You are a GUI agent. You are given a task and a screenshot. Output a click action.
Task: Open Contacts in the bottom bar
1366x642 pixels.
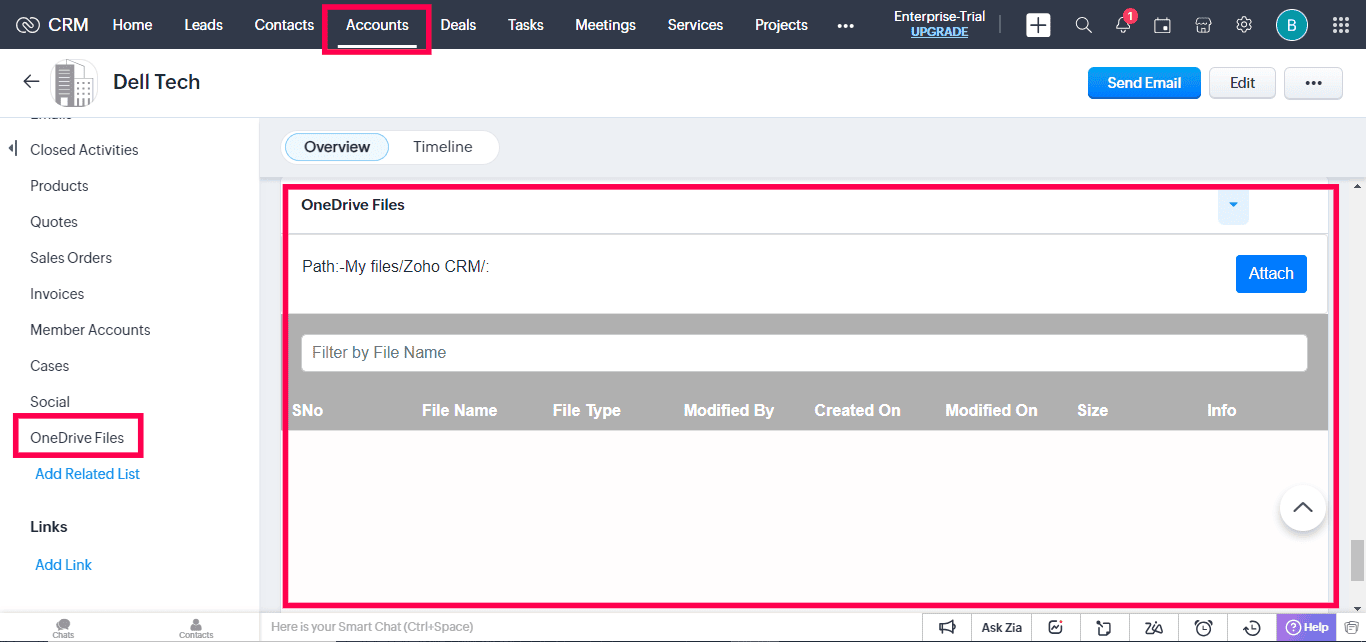(196, 628)
